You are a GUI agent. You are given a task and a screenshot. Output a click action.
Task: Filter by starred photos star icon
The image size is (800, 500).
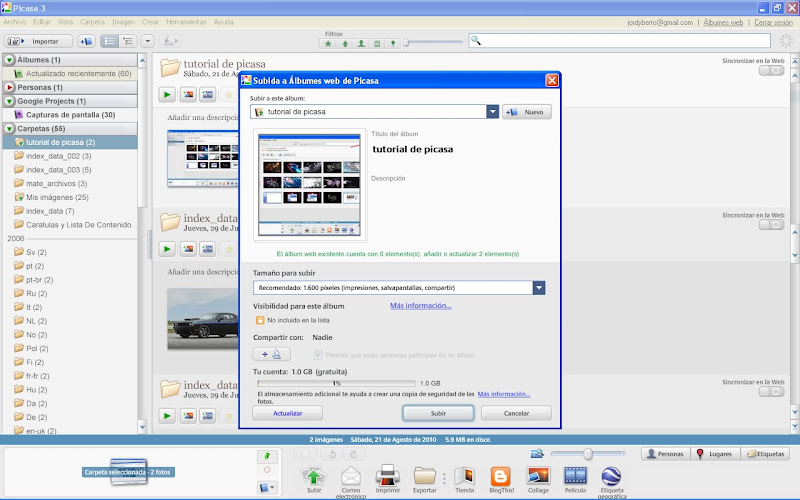(x=328, y=44)
